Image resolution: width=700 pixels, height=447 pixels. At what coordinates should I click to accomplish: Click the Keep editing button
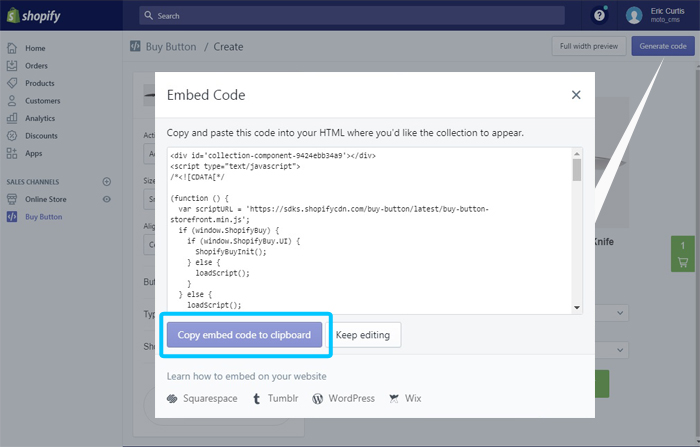coord(363,335)
